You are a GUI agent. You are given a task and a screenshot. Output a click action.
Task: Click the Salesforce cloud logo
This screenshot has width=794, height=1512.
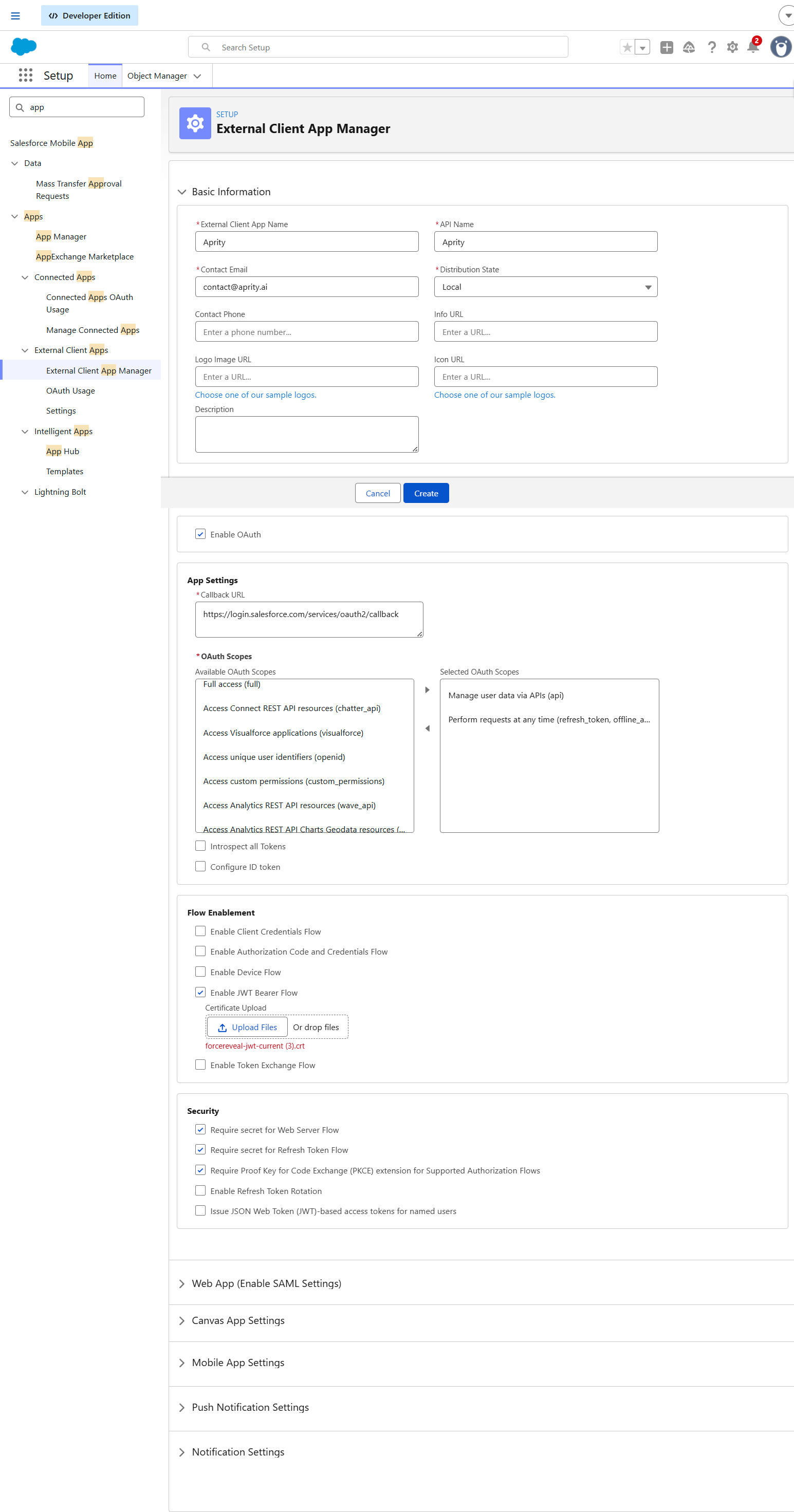point(24,47)
